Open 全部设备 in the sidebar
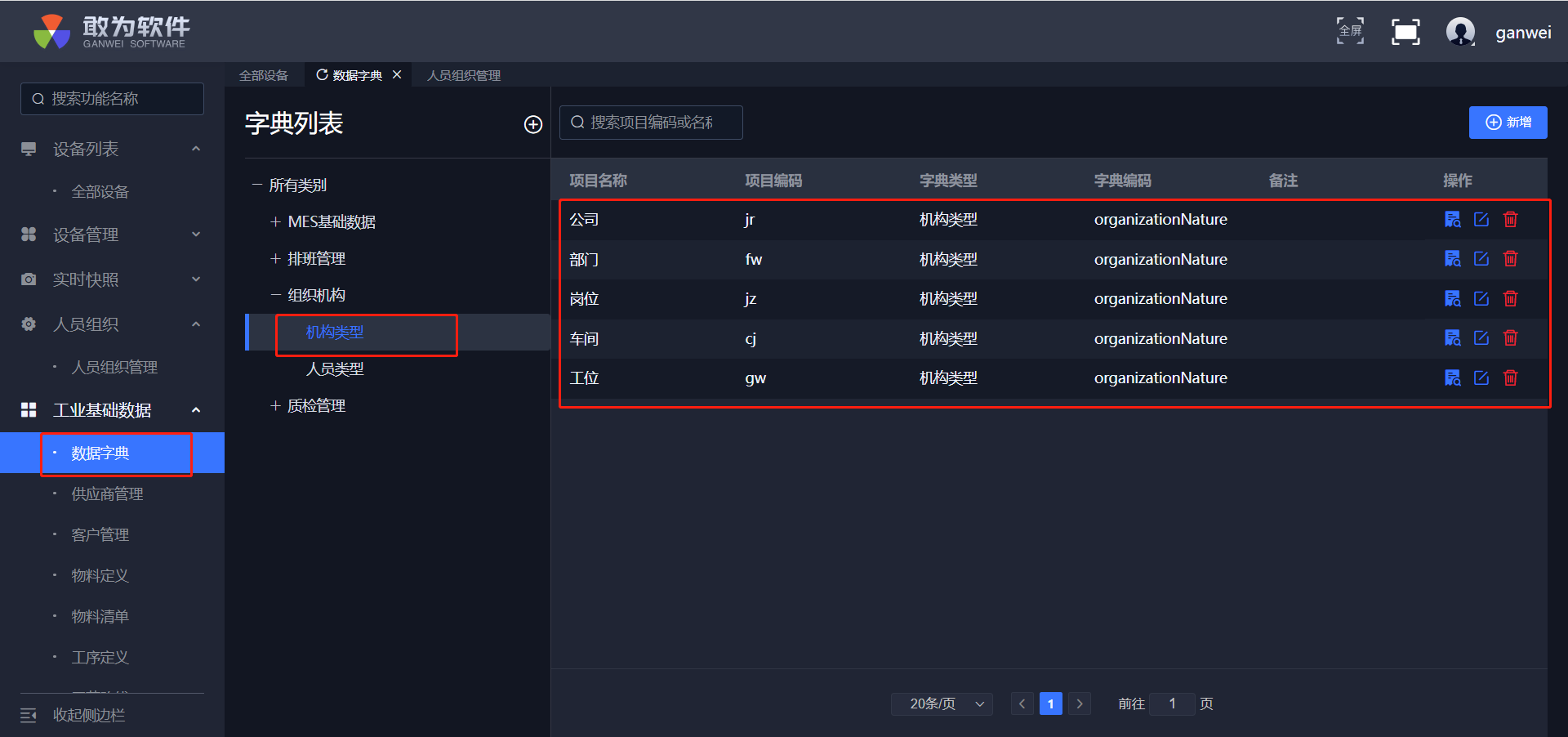 click(x=100, y=192)
